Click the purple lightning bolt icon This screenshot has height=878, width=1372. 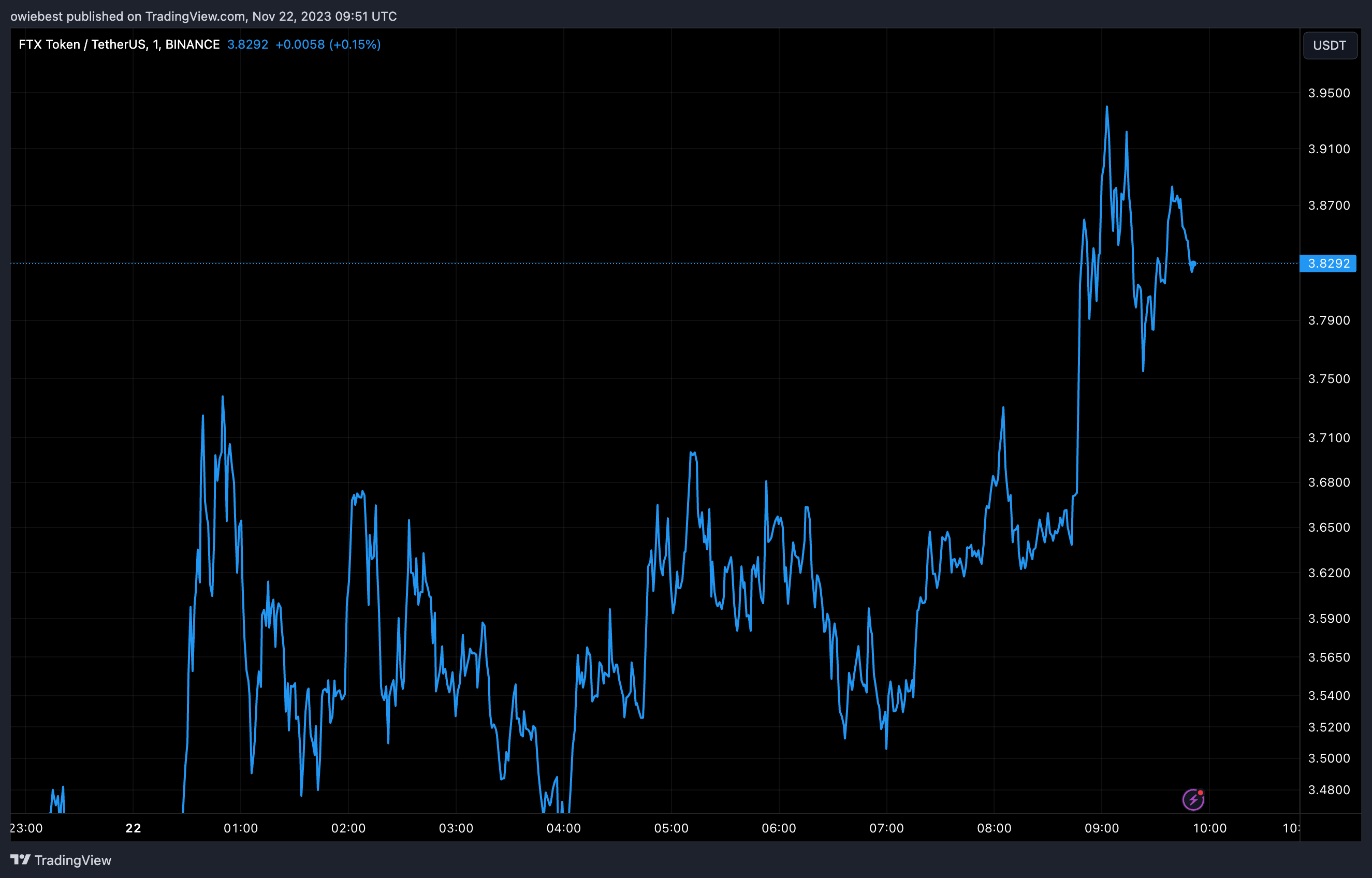pyautogui.click(x=1192, y=799)
